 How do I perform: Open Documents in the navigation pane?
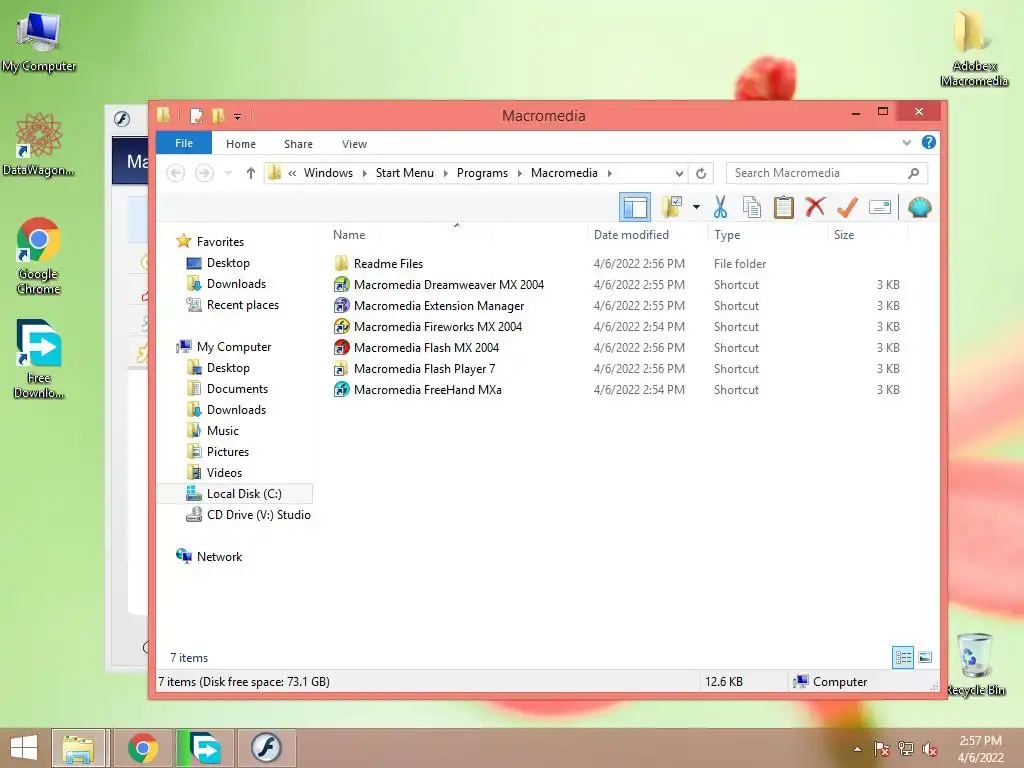237,389
